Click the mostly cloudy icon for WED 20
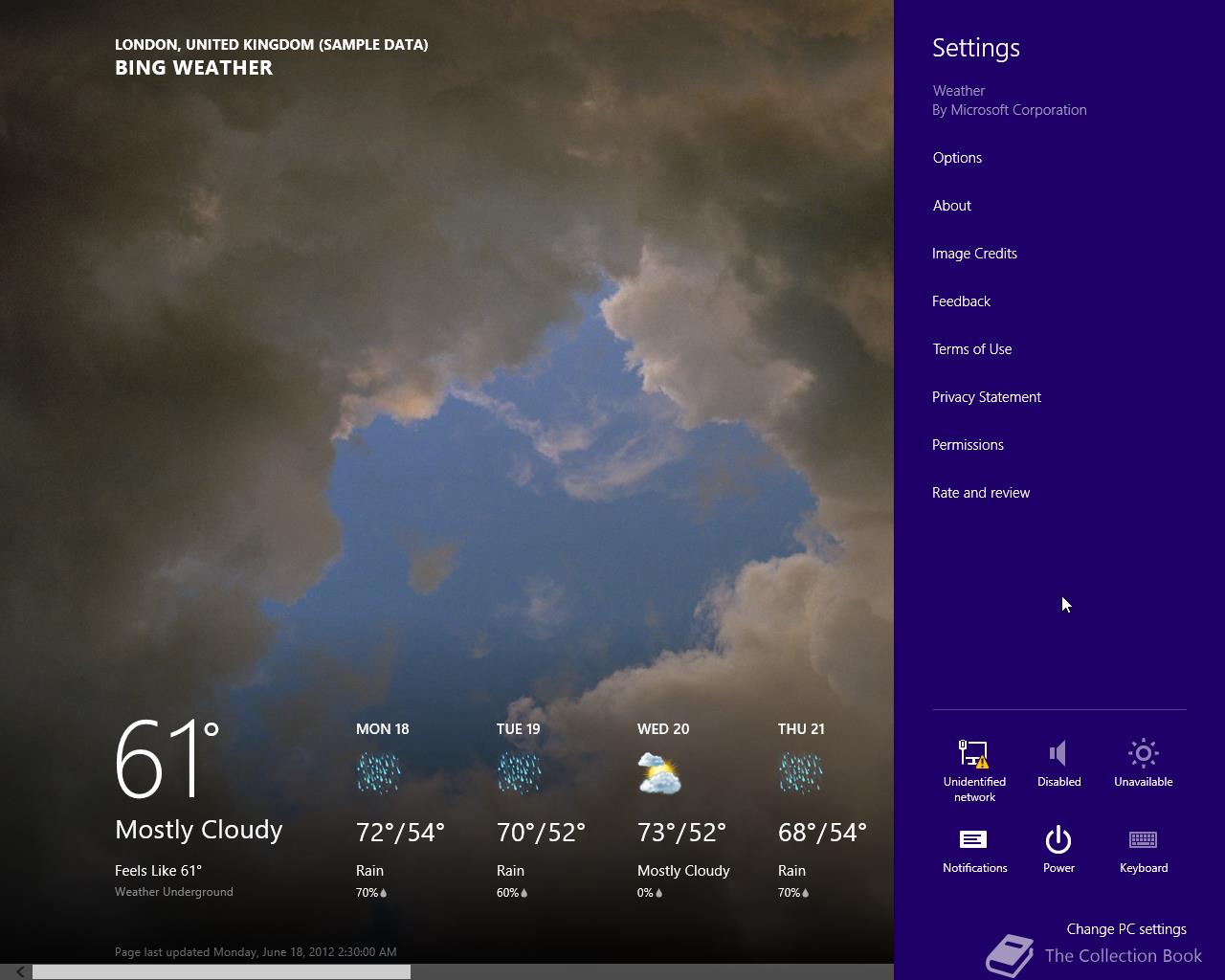The width and height of the screenshot is (1225, 980). (x=659, y=773)
